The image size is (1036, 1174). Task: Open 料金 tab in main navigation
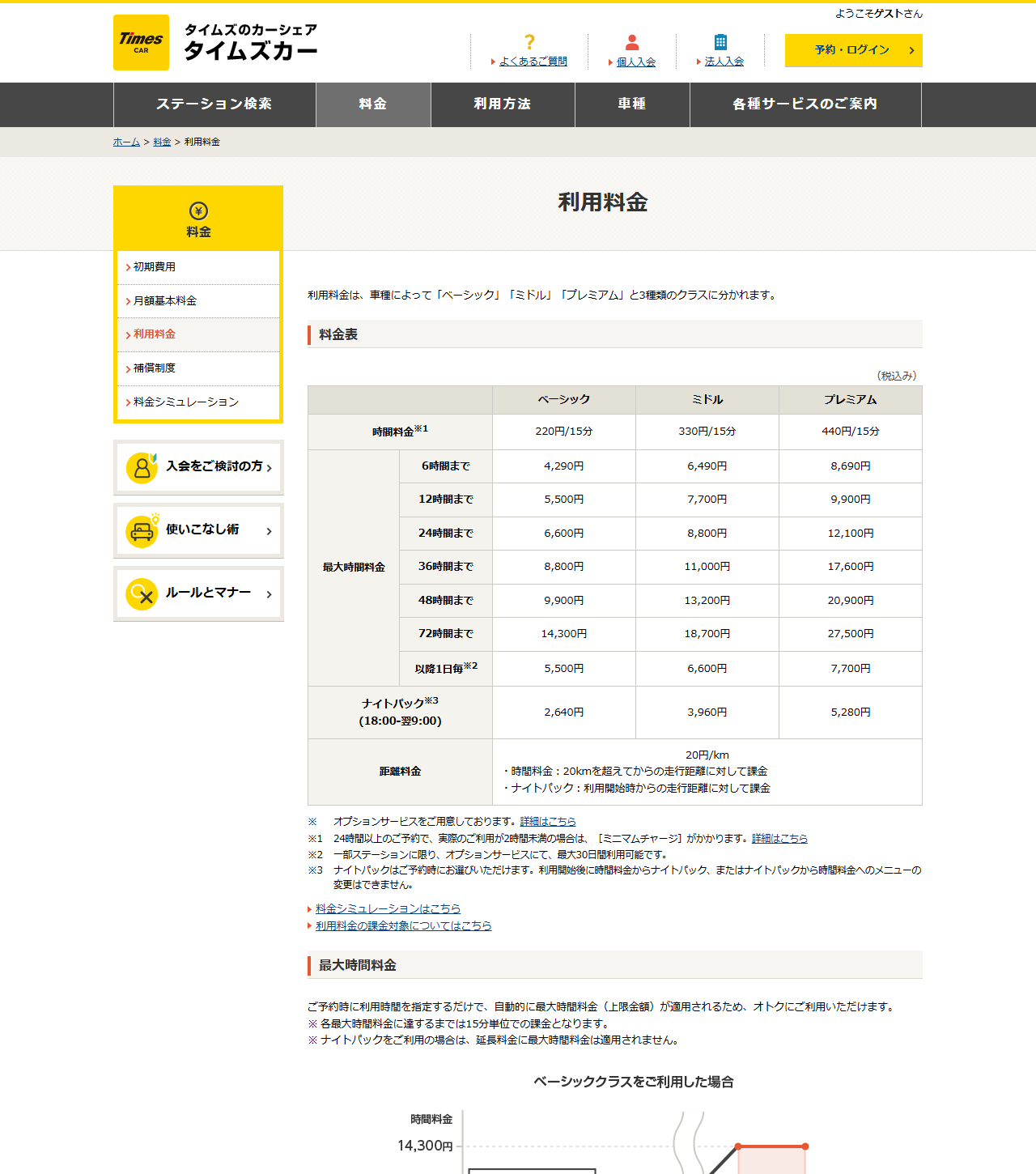pyautogui.click(x=373, y=104)
